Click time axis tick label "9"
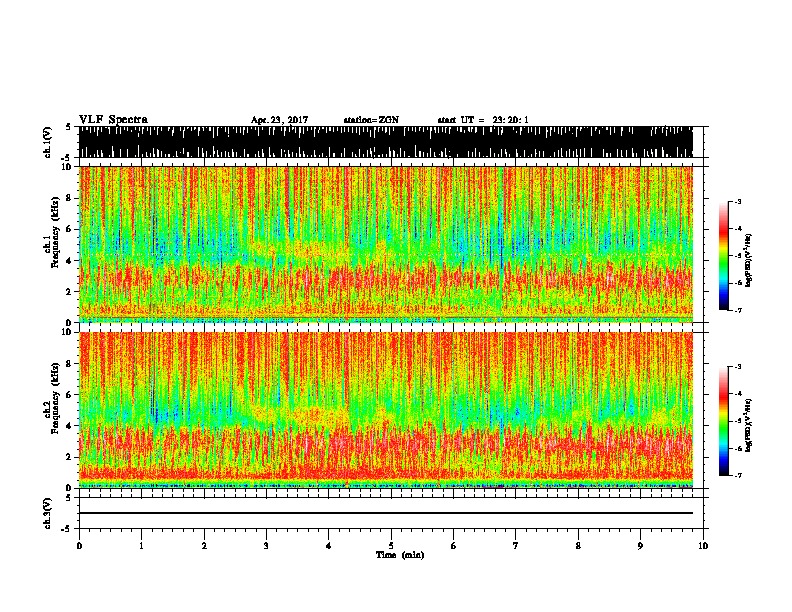The image size is (792, 612). pyautogui.click(x=640, y=546)
